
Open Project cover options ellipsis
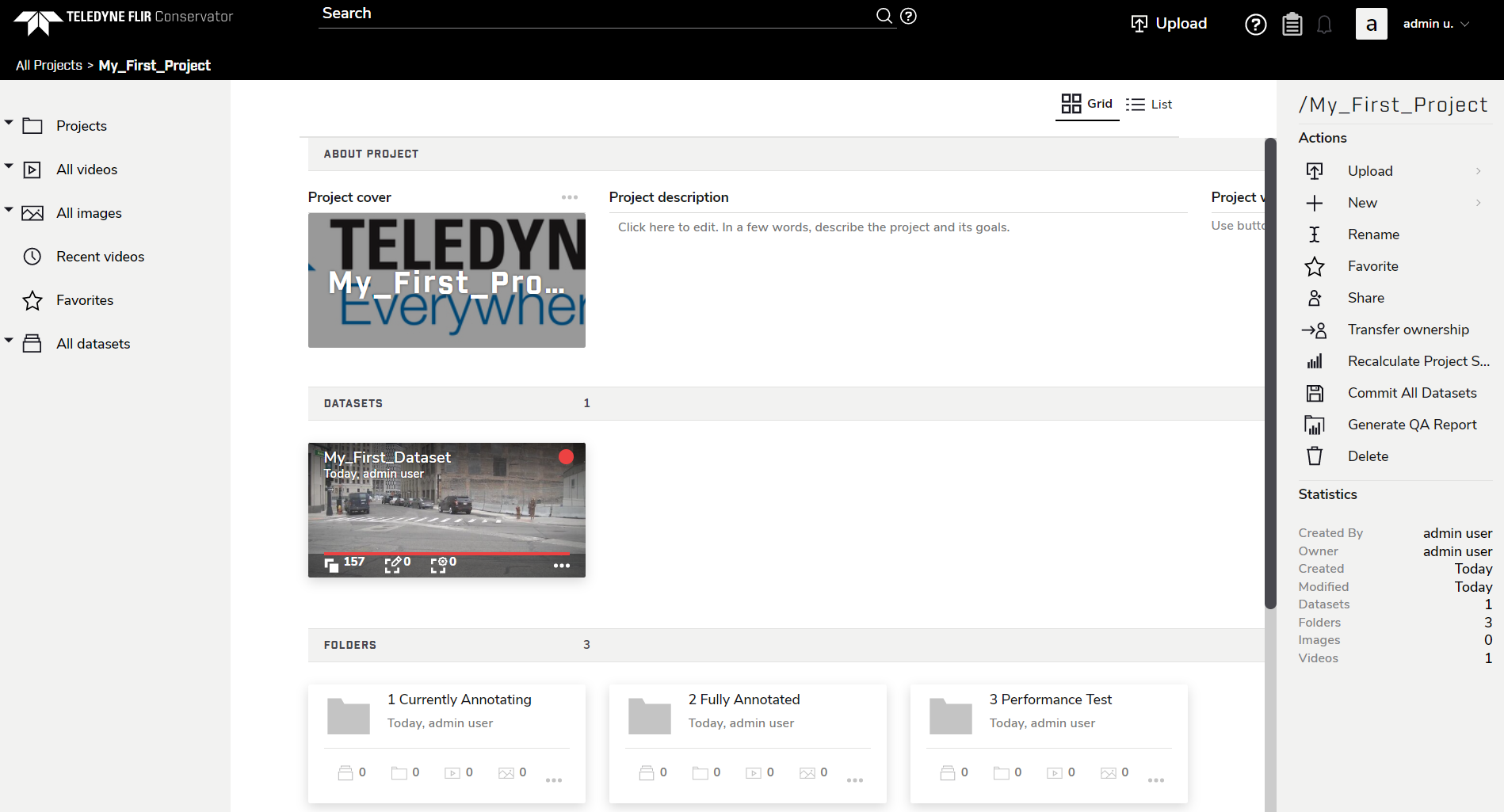point(569,197)
